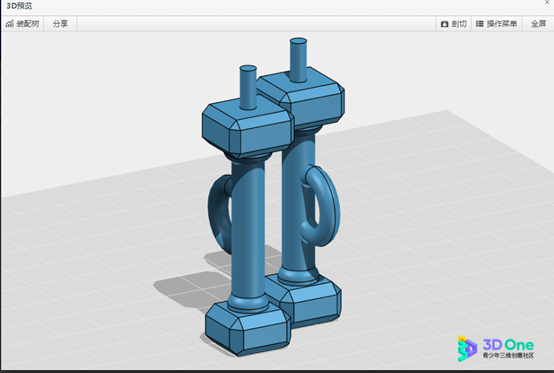This screenshot has height=373, width=554.
Task: Select the front pillar's bottom base block
Action: tap(247, 327)
